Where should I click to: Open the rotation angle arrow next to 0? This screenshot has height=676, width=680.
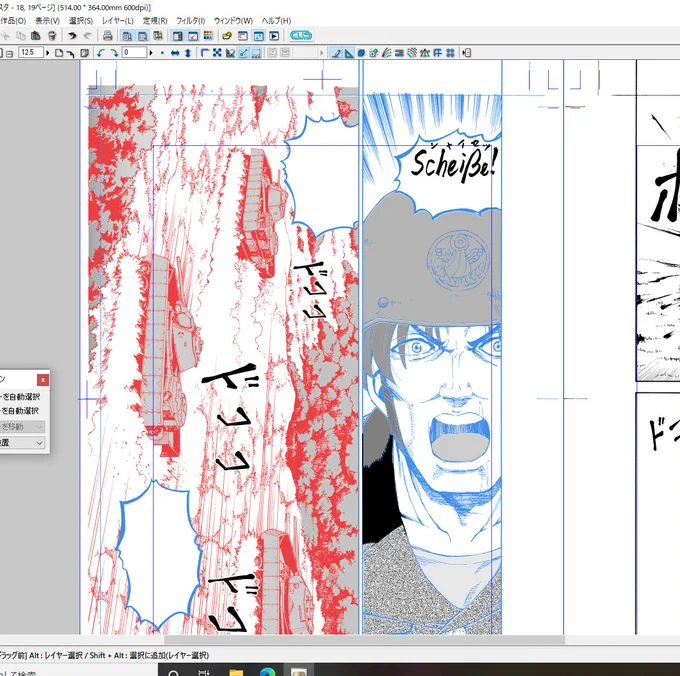tap(151, 53)
